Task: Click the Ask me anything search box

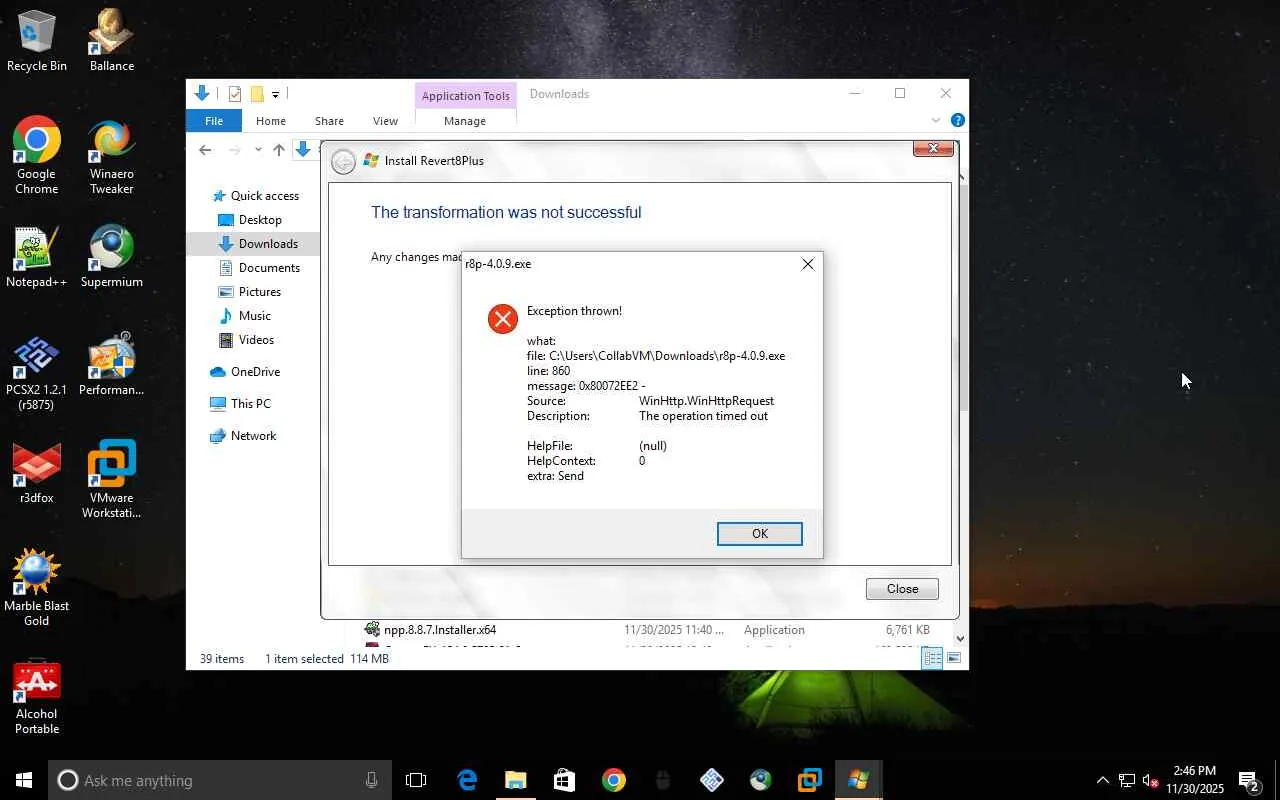Action: (220, 780)
